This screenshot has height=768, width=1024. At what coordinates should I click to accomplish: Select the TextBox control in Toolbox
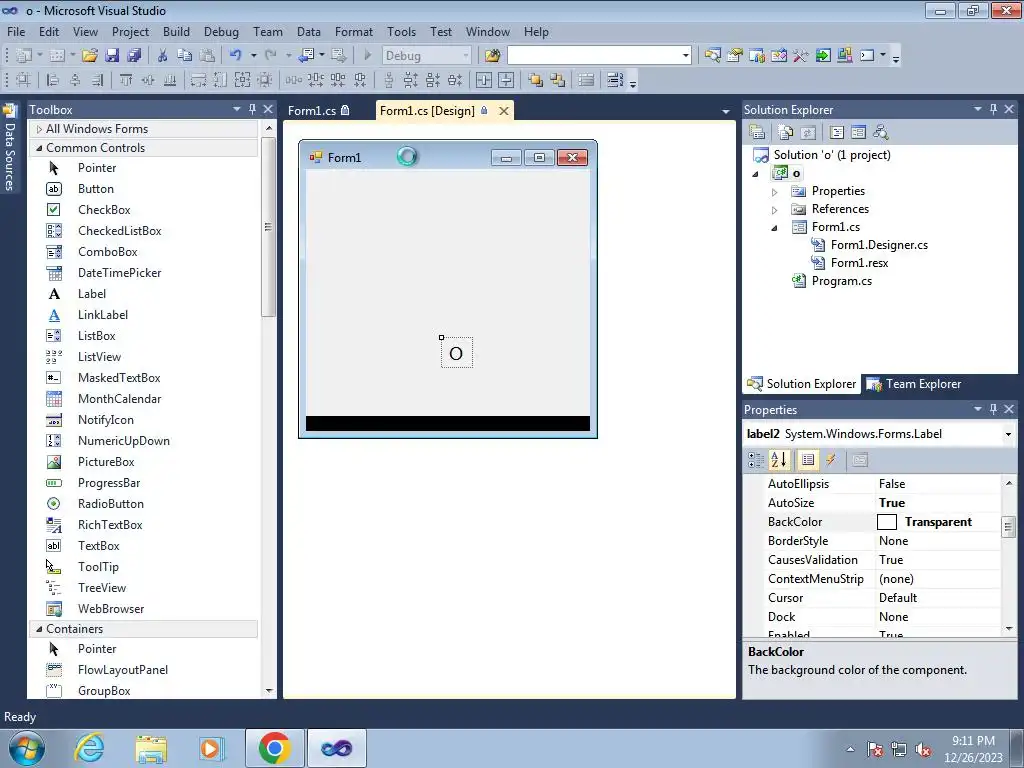99,546
